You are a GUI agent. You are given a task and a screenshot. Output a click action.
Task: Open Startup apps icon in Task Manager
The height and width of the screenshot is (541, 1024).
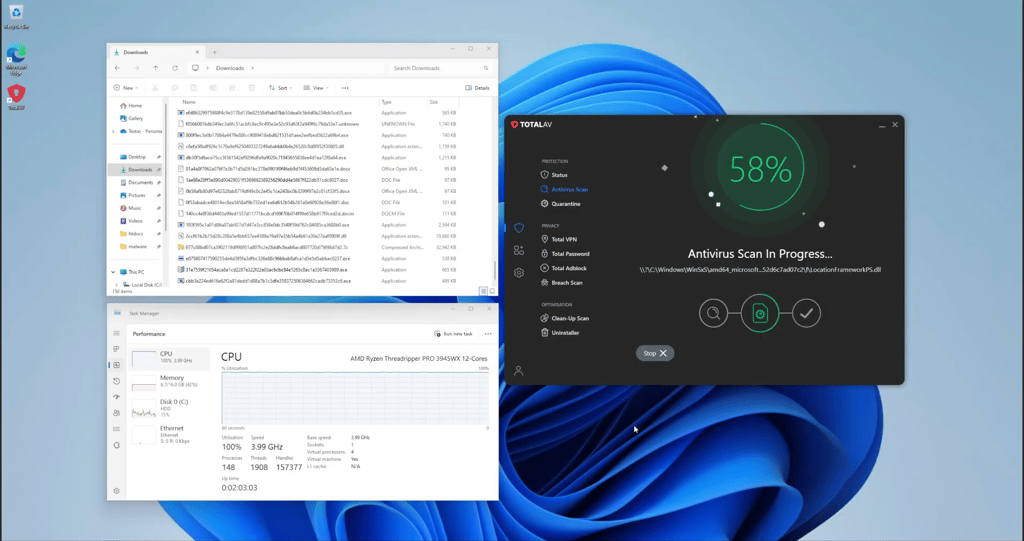[116, 397]
